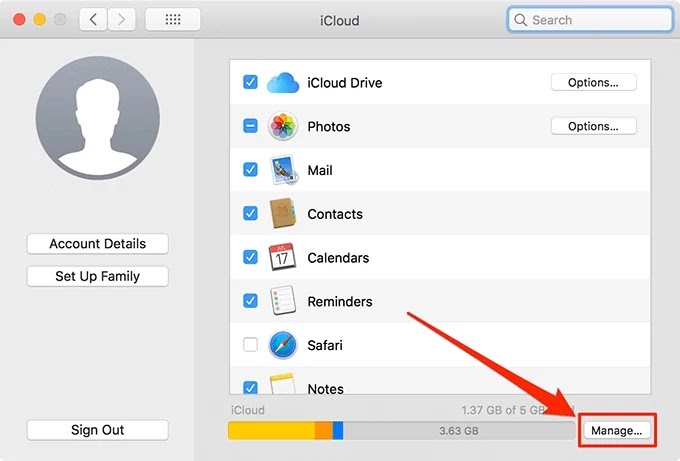Focus the Search input field
680x461 pixels.
click(590, 20)
